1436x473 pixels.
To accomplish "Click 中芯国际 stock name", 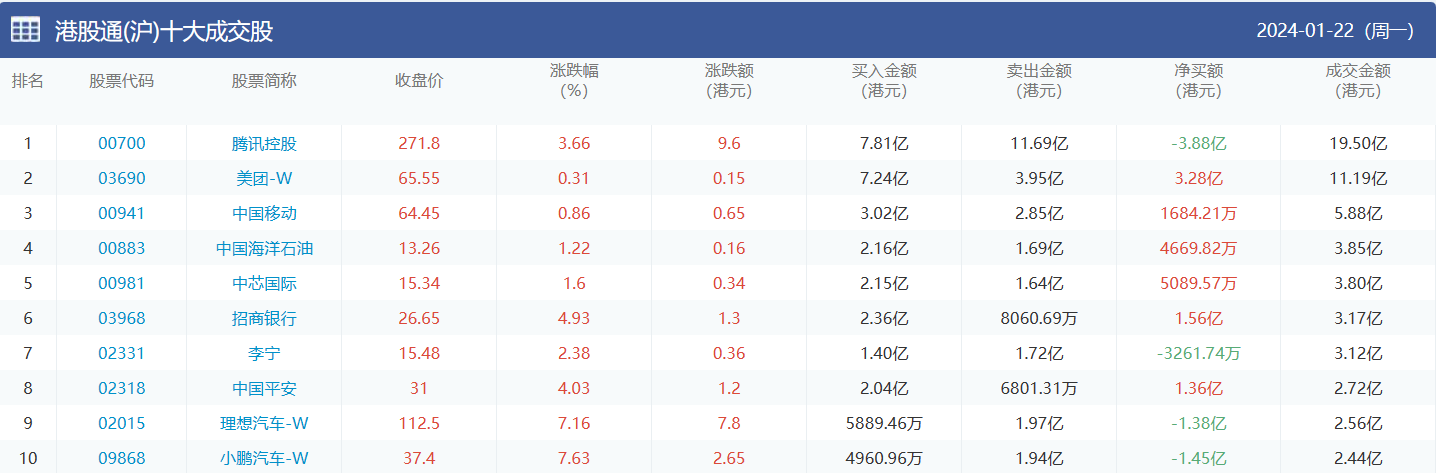I will 264,283.
